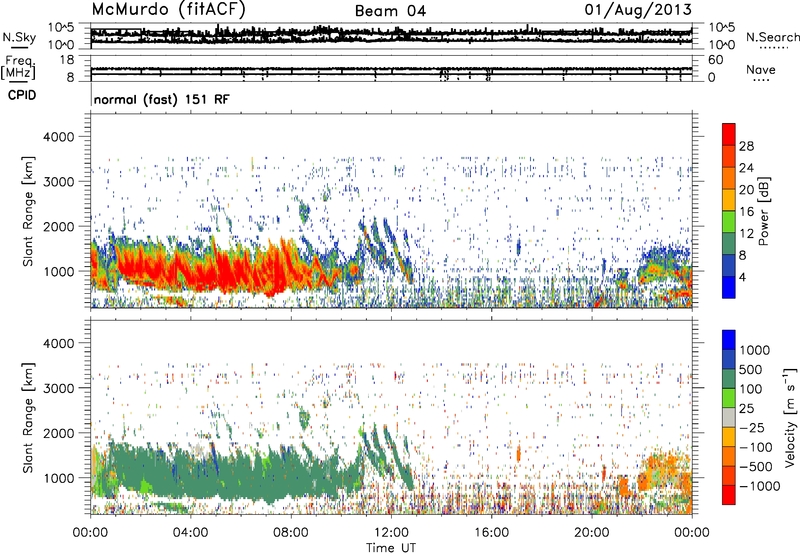
Task: Click the "4" Power colorbar label
Action: 742,277
